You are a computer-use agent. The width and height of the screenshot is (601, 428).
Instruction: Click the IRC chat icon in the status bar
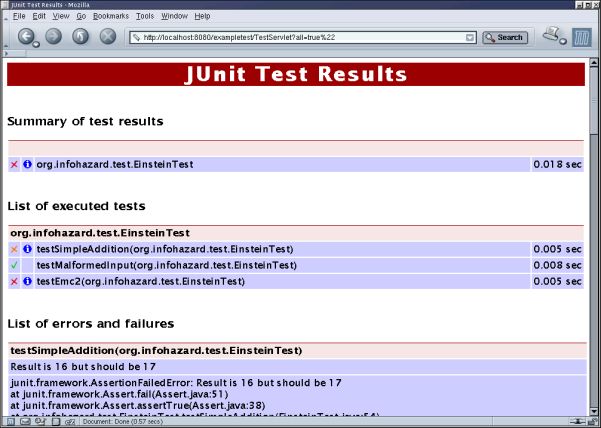point(70,421)
